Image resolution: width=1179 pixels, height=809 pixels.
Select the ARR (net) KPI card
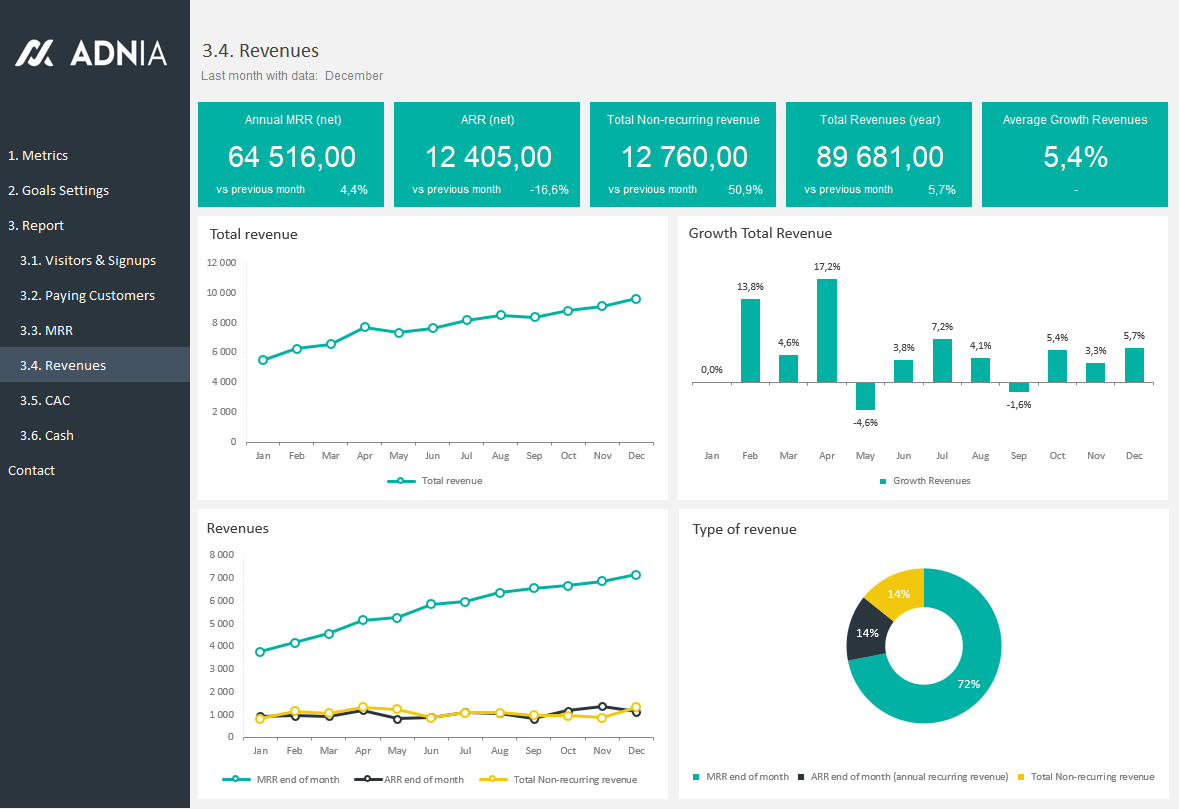click(487, 154)
